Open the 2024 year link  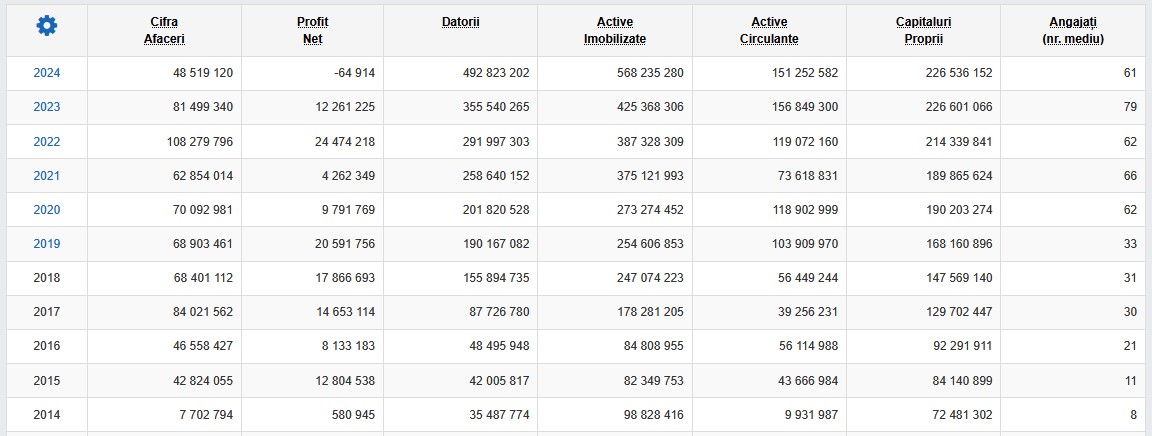pos(46,73)
